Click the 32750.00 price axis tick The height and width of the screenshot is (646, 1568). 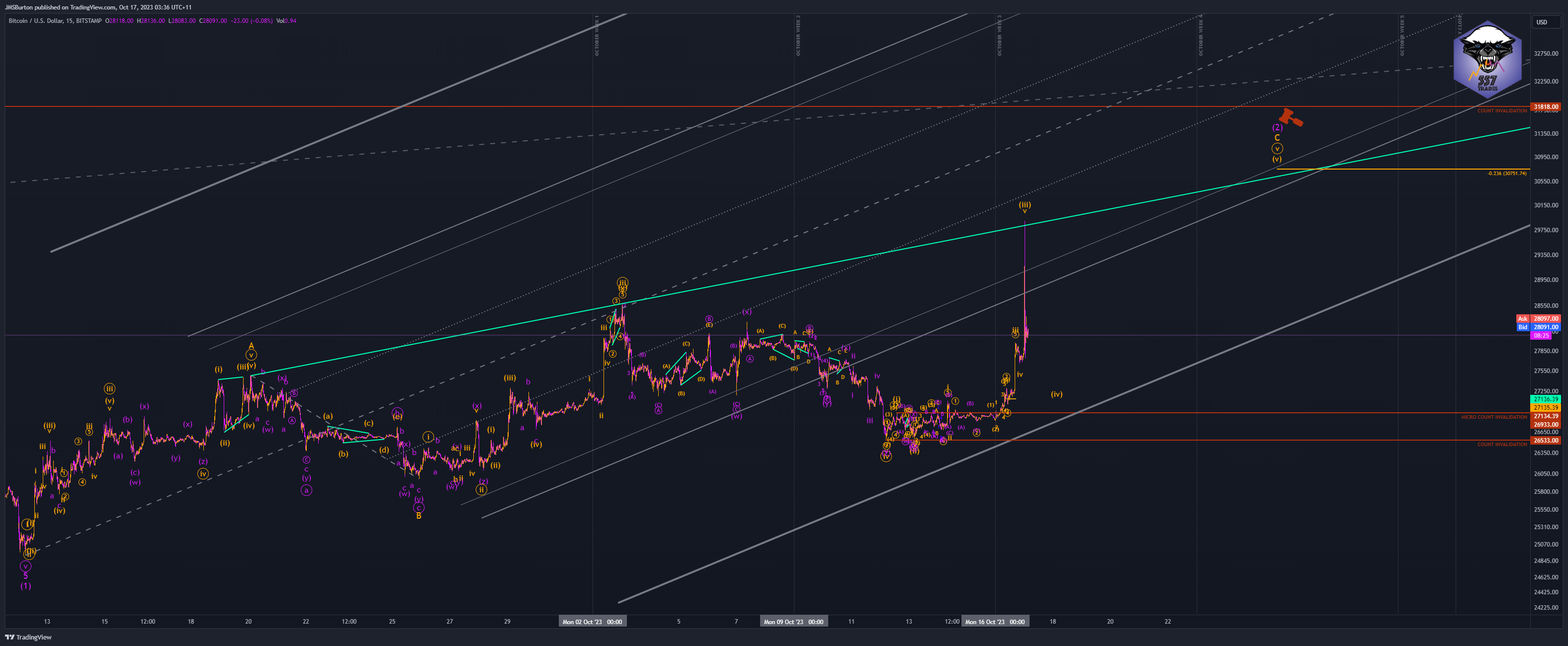click(x=1546, y=54)
